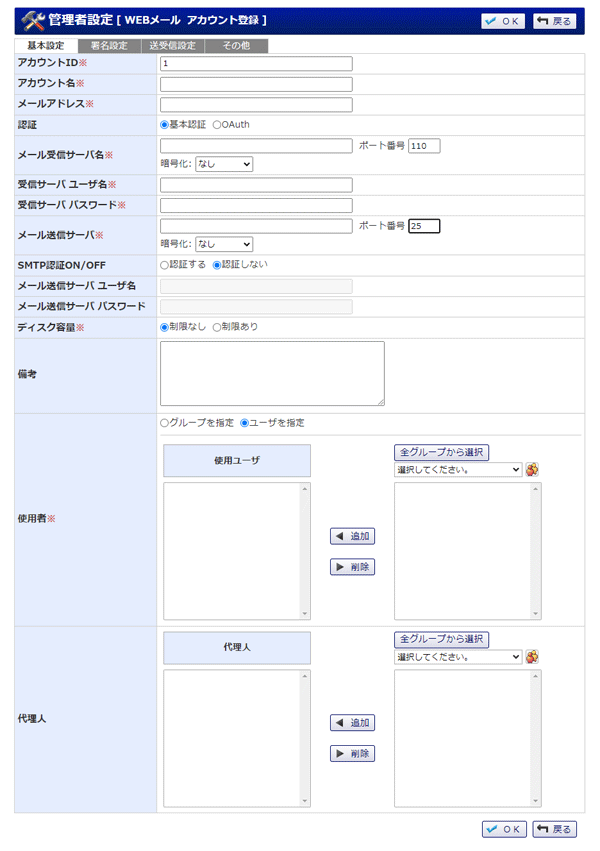Viewport: 600px width, 851px height.
Task: Open the 暗号化 dropdown for receiving server
Action: coord(224,164)
